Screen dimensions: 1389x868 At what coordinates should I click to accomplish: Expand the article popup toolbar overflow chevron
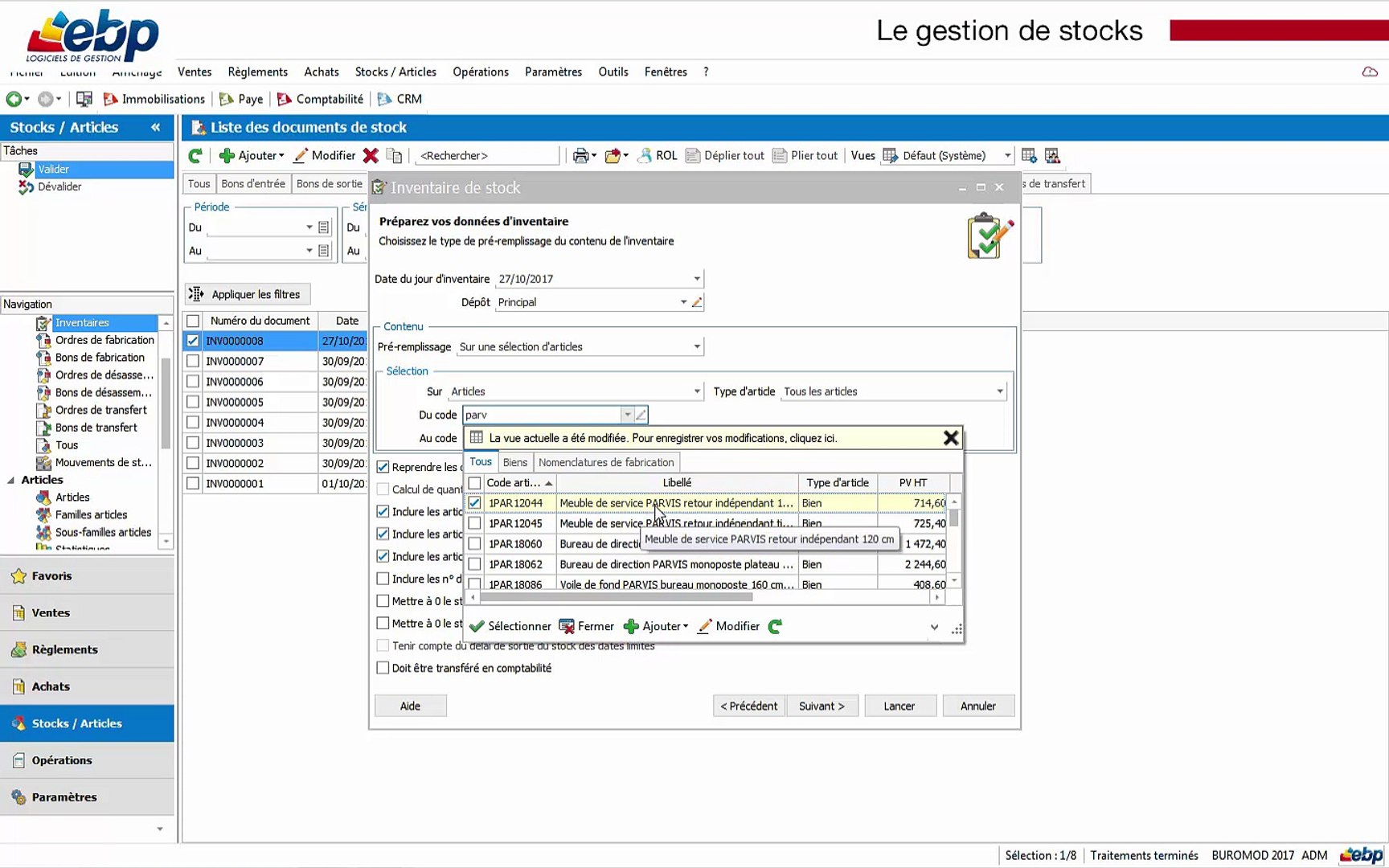pos(934,627)
